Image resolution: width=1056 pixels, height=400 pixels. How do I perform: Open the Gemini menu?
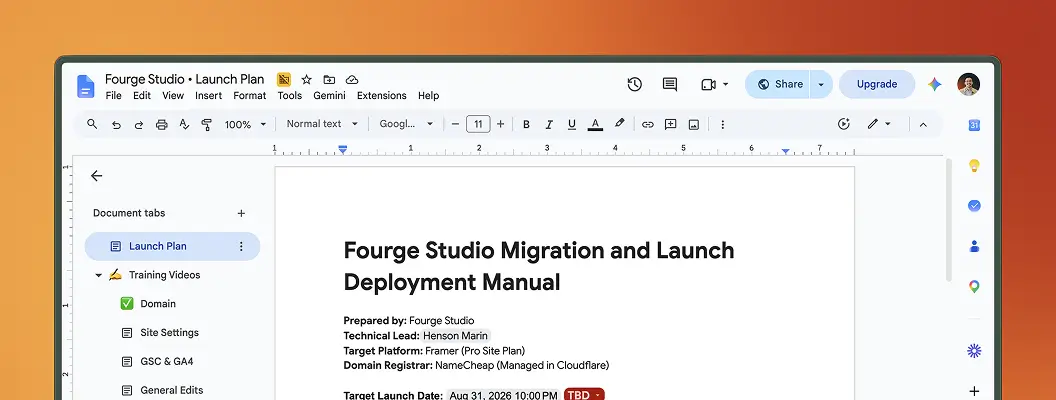[x=329, y=96]
